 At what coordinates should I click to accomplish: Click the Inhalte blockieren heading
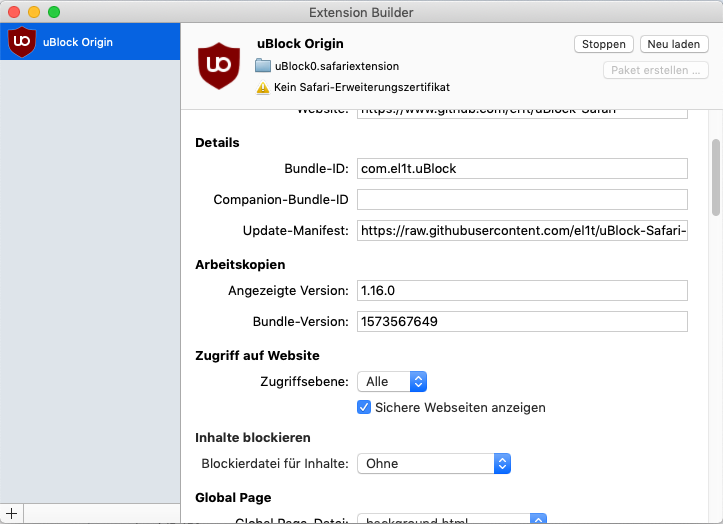point(253,437)
